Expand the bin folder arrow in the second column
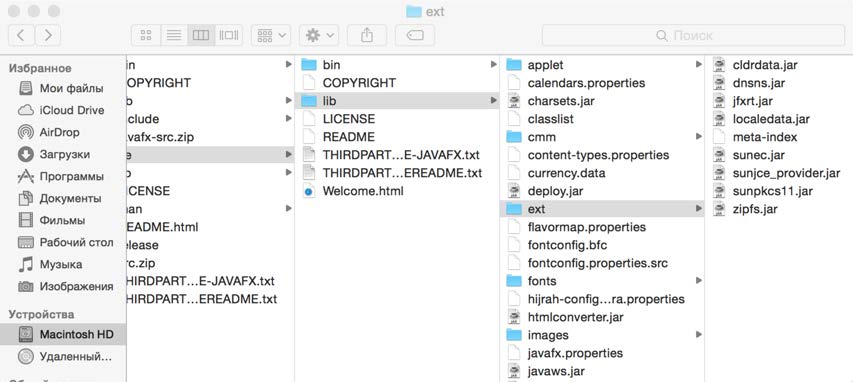This screenshot has height=382, width=853. [x=493, y=65]
